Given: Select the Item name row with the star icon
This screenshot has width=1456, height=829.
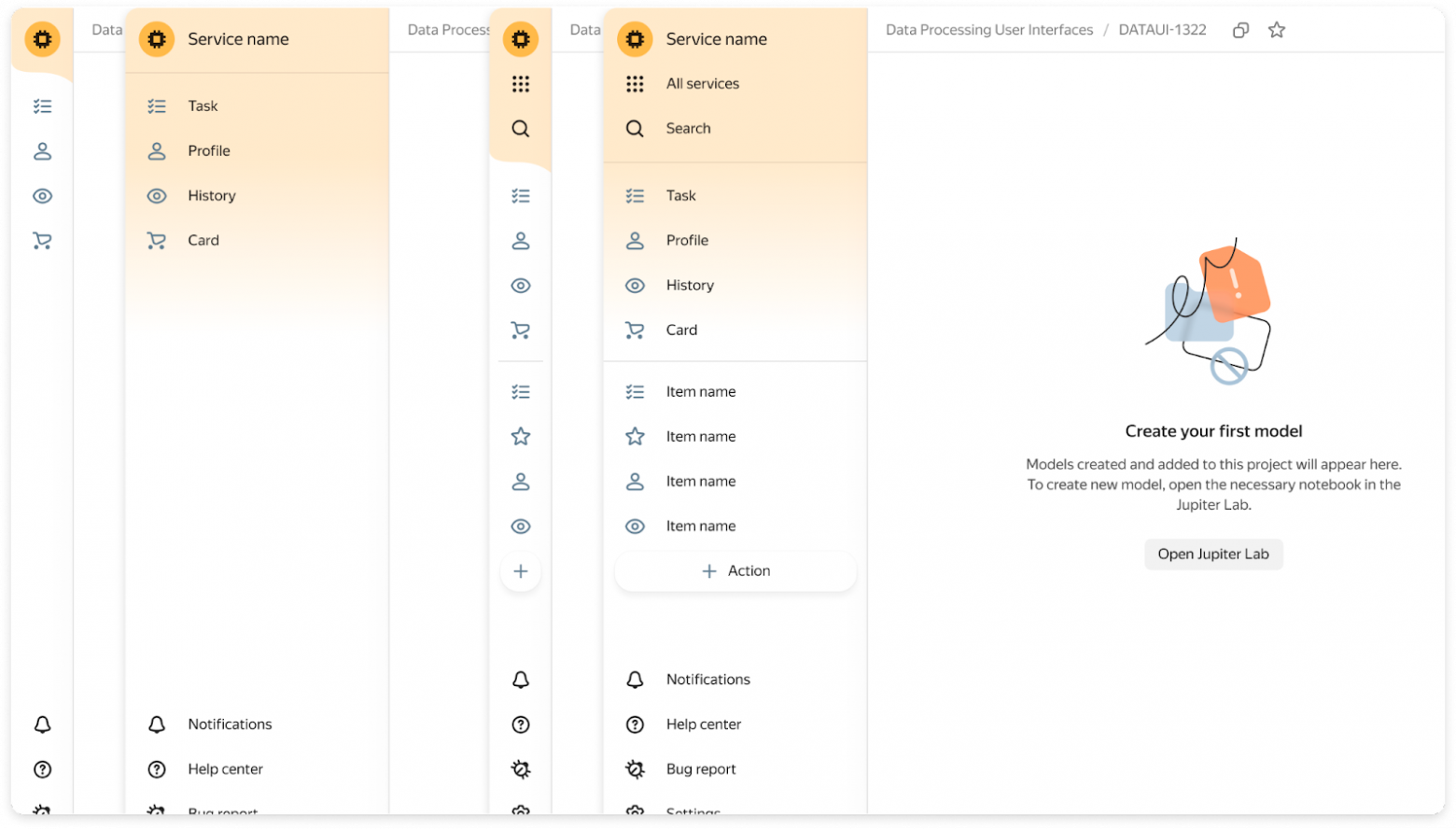Looking at the screenshot, I should coord(735,437).
